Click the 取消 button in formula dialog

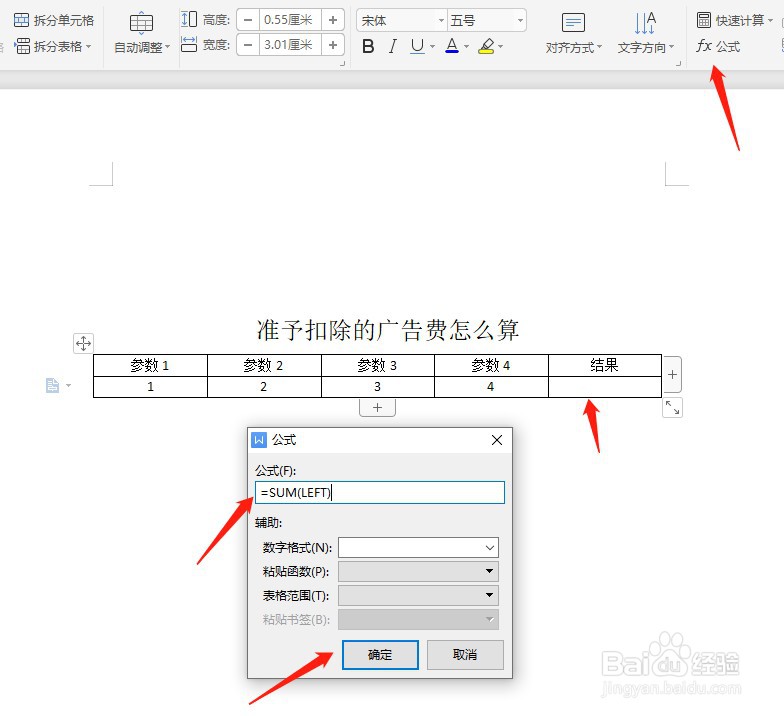pos(465,654)
